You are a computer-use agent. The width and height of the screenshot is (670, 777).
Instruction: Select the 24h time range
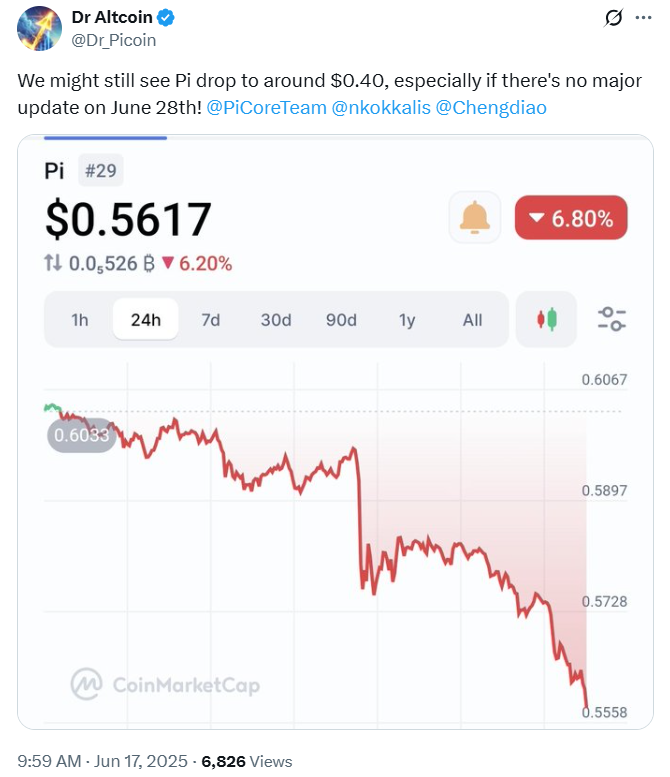[x=146, y=320]
